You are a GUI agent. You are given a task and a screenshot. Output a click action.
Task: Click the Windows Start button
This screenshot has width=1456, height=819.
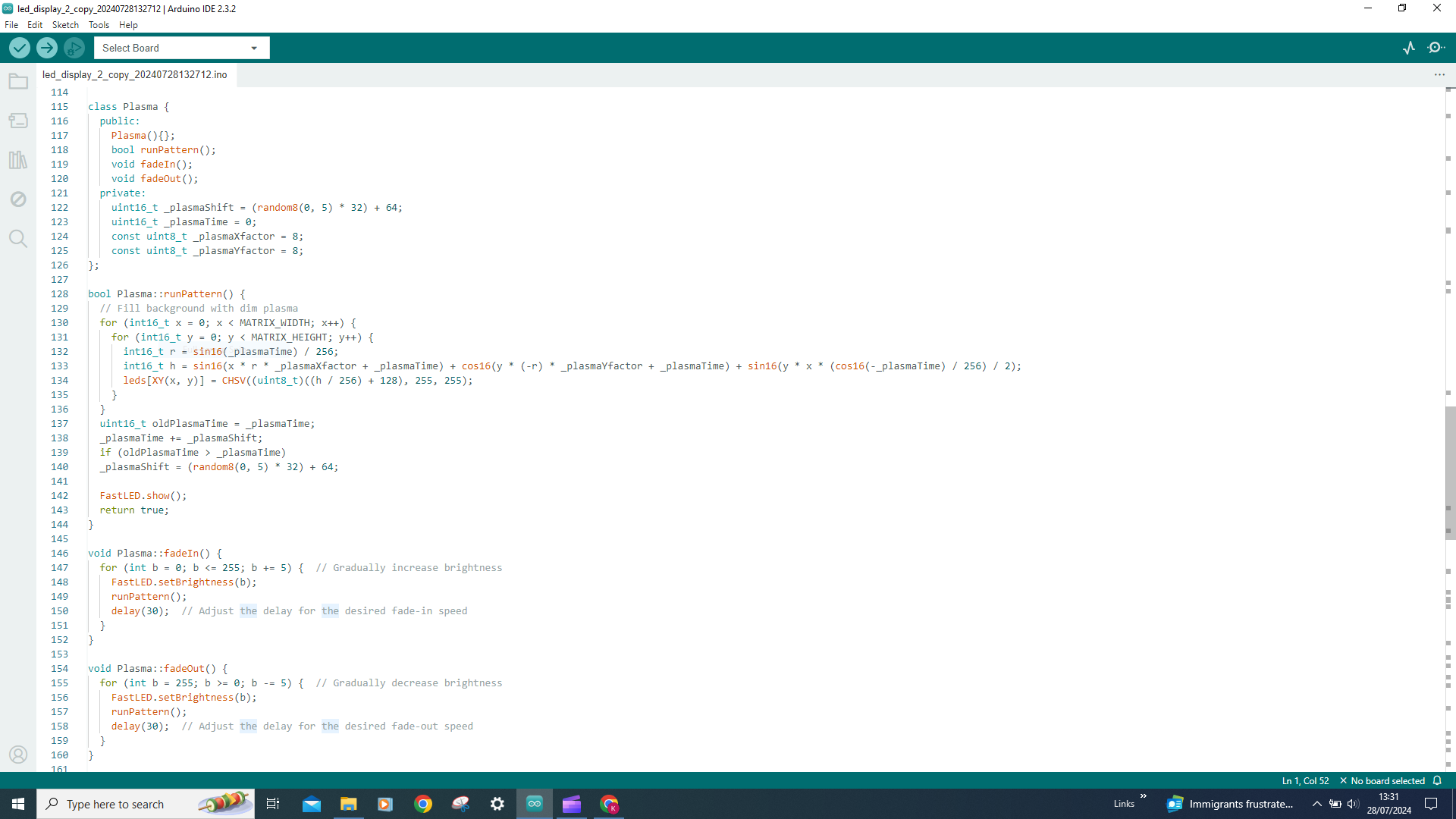18,804
